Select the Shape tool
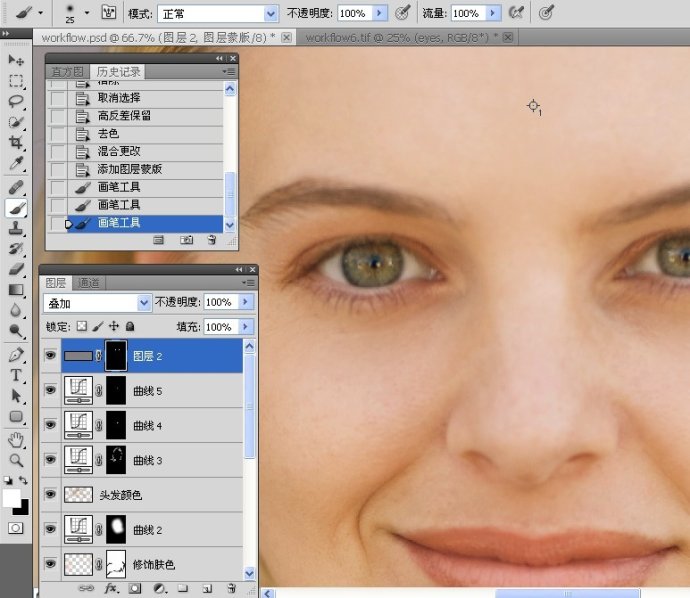690x598 pixels. pyautogui.click(x=16, y=416)
